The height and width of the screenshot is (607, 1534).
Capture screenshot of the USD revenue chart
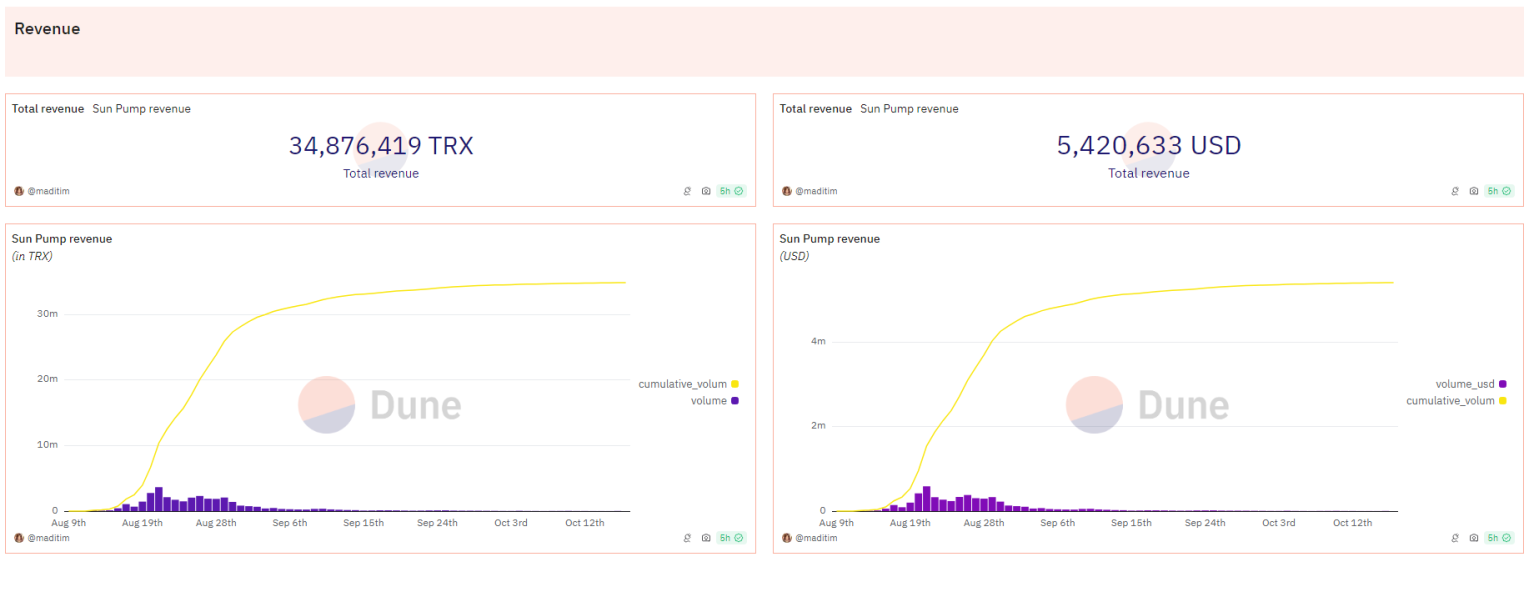click(x=1474, y=538)
